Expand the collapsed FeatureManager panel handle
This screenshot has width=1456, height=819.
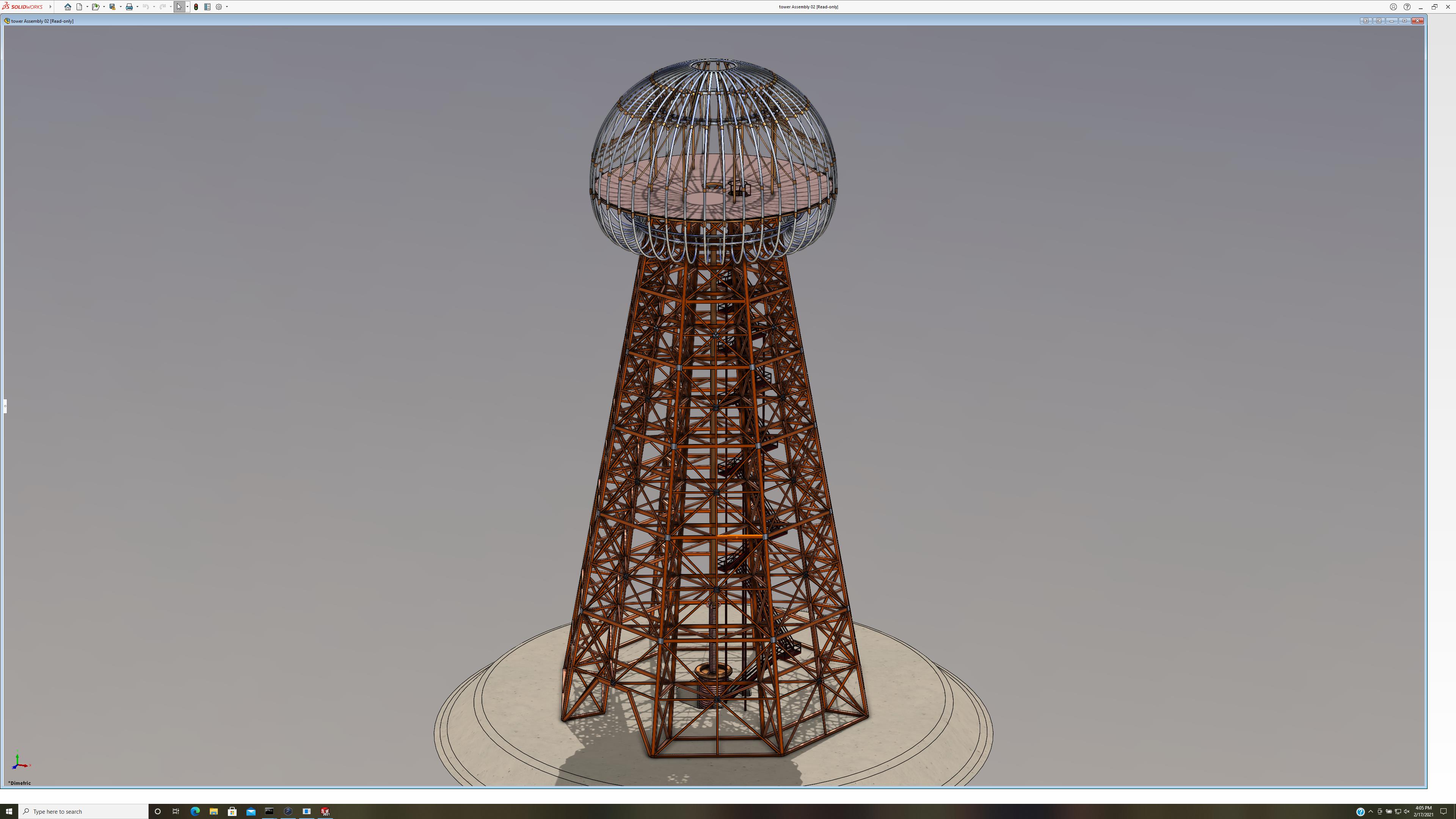point(5,406)
